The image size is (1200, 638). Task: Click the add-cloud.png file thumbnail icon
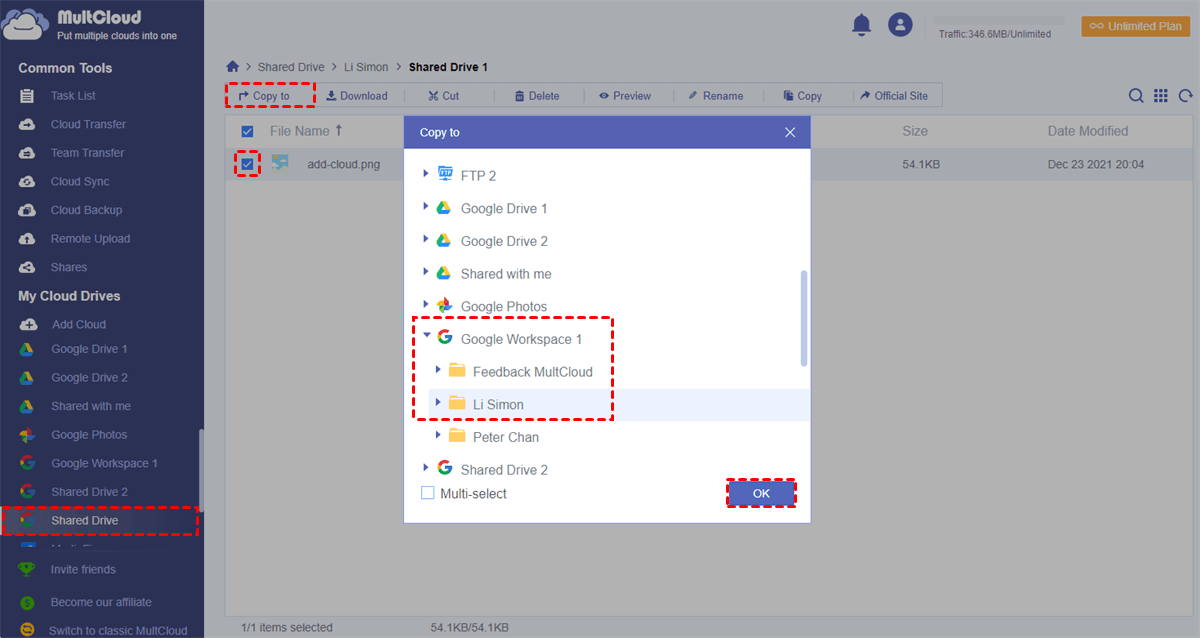(281, 163)
